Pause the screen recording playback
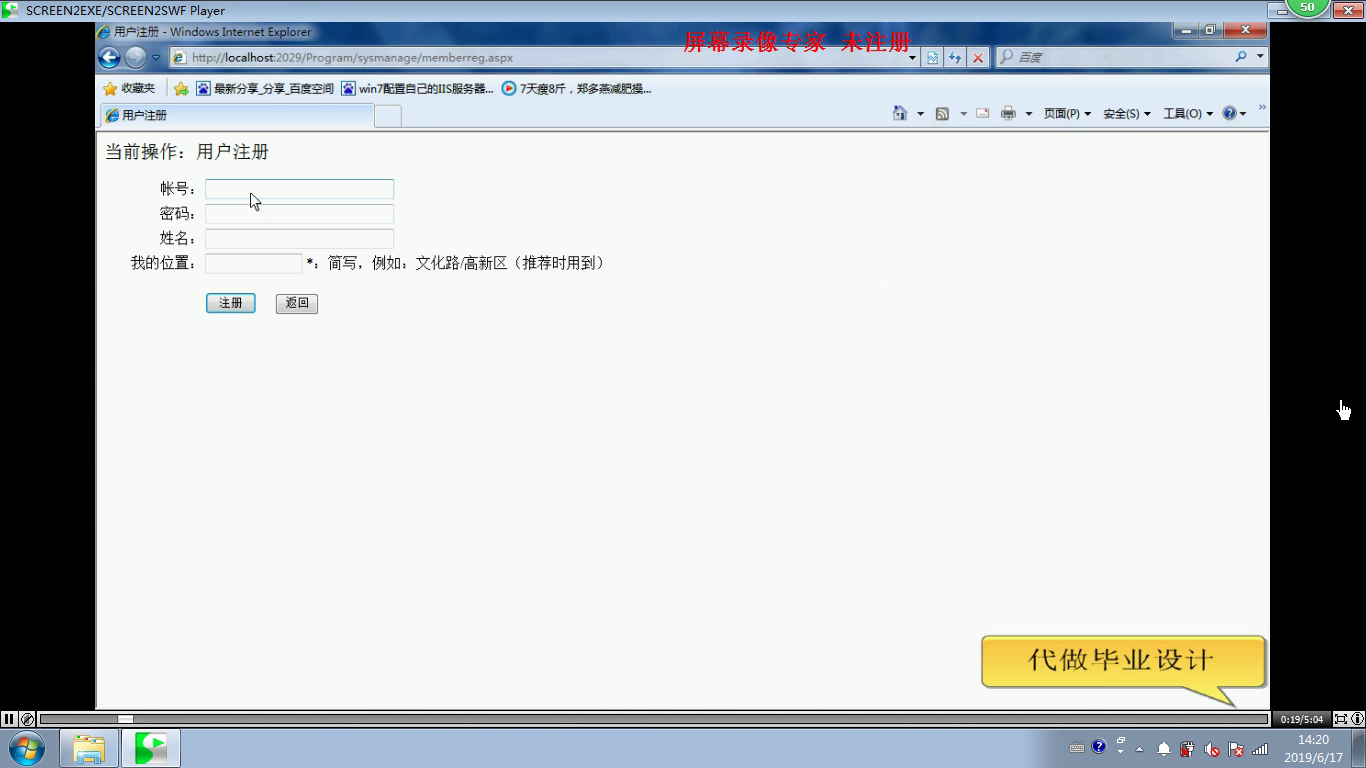The height and width of the screenshot is (768, 1366). point(9,719)
